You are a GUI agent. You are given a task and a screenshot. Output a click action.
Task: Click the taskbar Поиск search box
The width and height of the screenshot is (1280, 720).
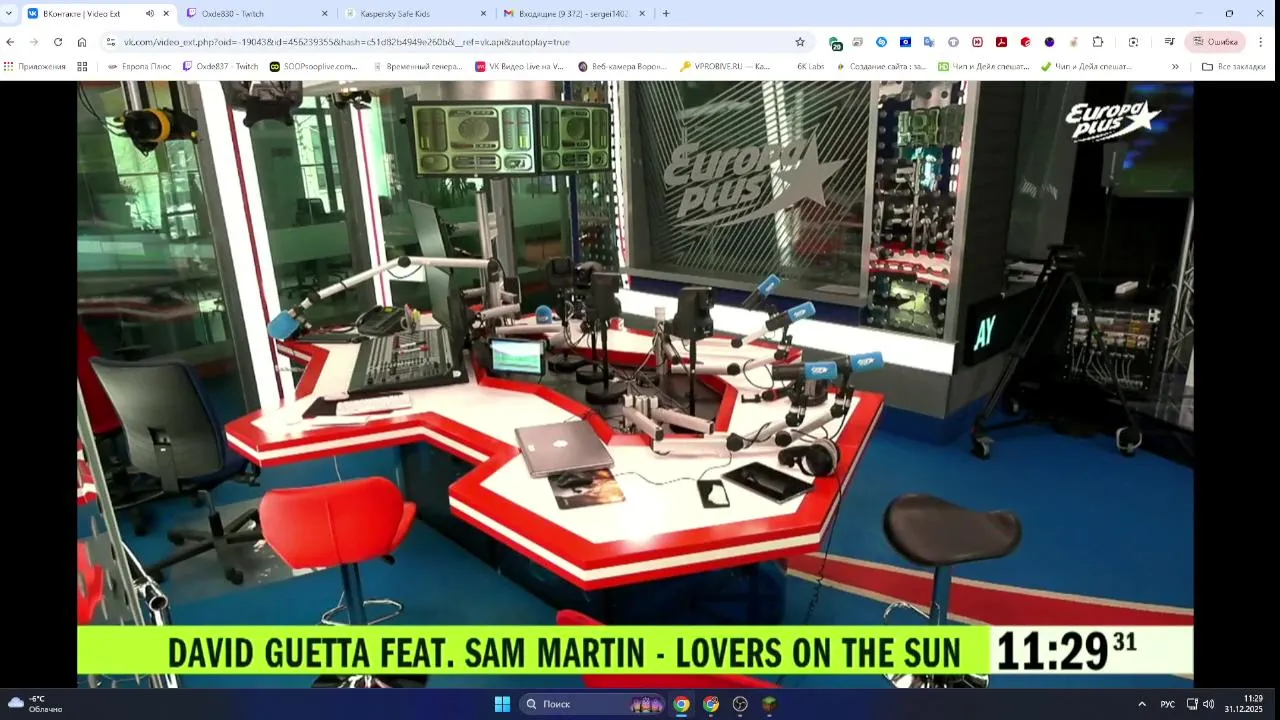pyautogui.click(x=594, y=704)
